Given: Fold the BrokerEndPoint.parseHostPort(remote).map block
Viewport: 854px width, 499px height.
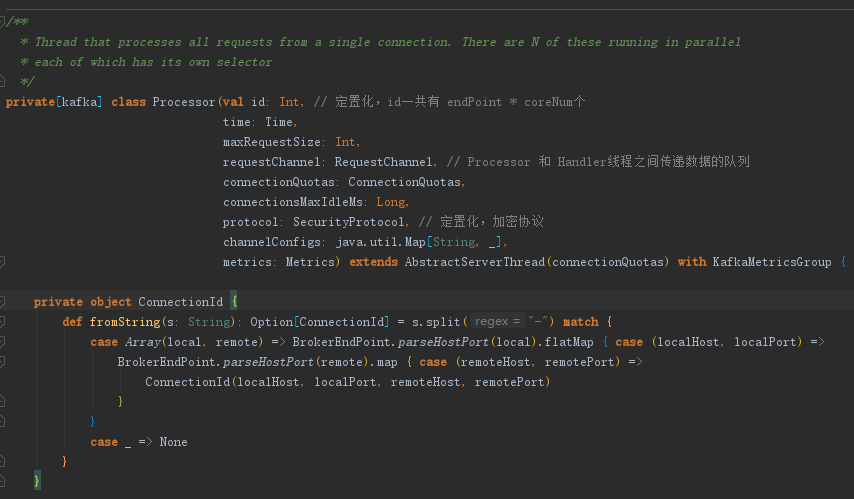Looking at the screenshot, I should pyautogui.click(x=3, y=362).
